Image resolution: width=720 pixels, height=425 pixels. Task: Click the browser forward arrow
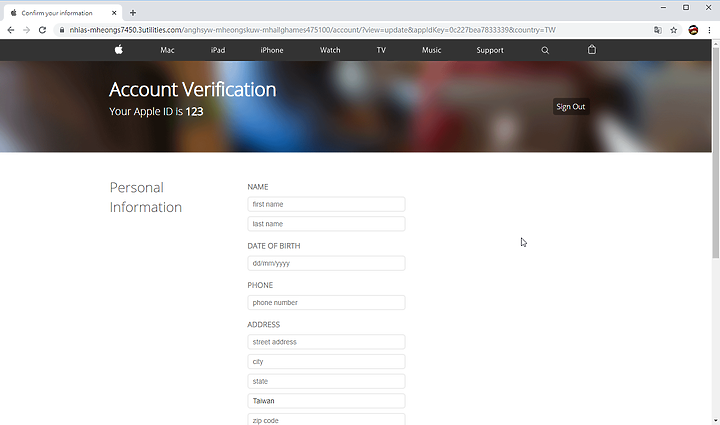tap(27, 30)
